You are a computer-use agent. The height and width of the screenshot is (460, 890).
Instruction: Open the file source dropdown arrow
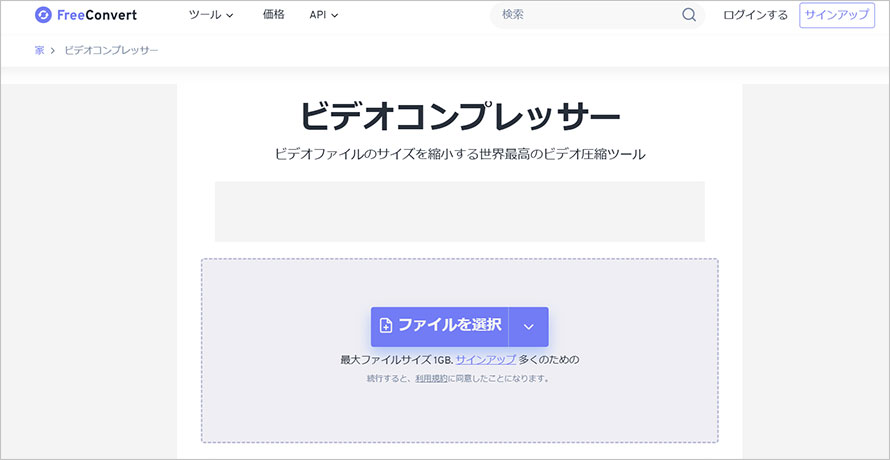coord(528,327)
